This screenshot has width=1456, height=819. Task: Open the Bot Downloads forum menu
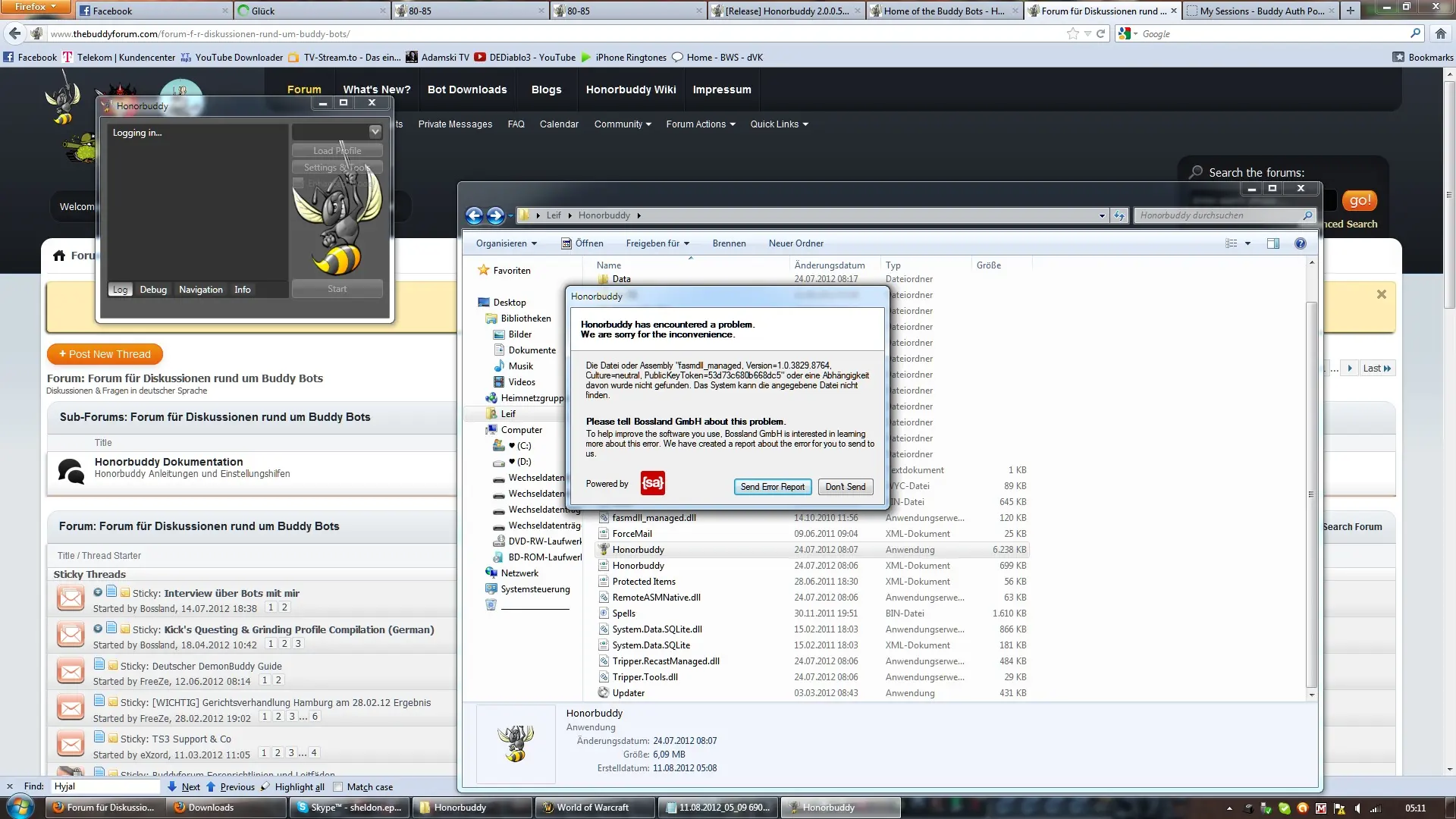467,89
